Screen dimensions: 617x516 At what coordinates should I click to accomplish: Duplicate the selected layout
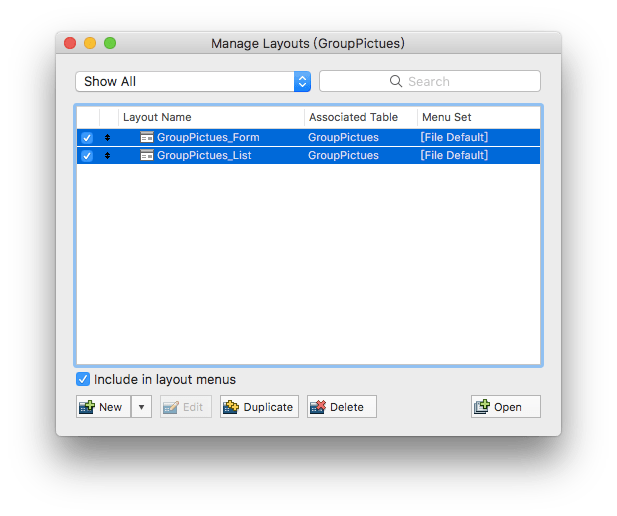259,407
